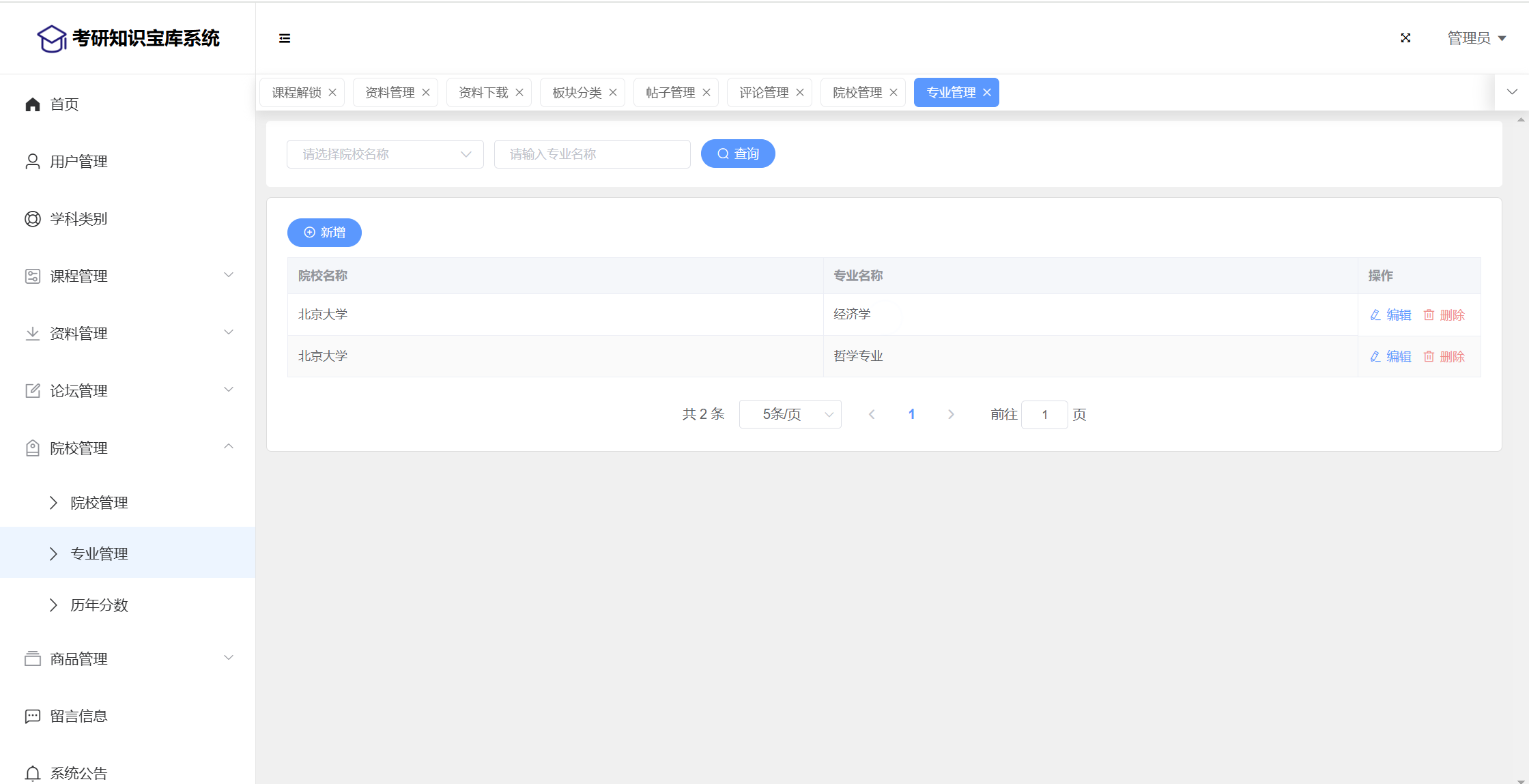Viewport: 1529px width, 784px height.
Task: Toggle sidebar collapse hamburger icon
Action: click(285, 38)
